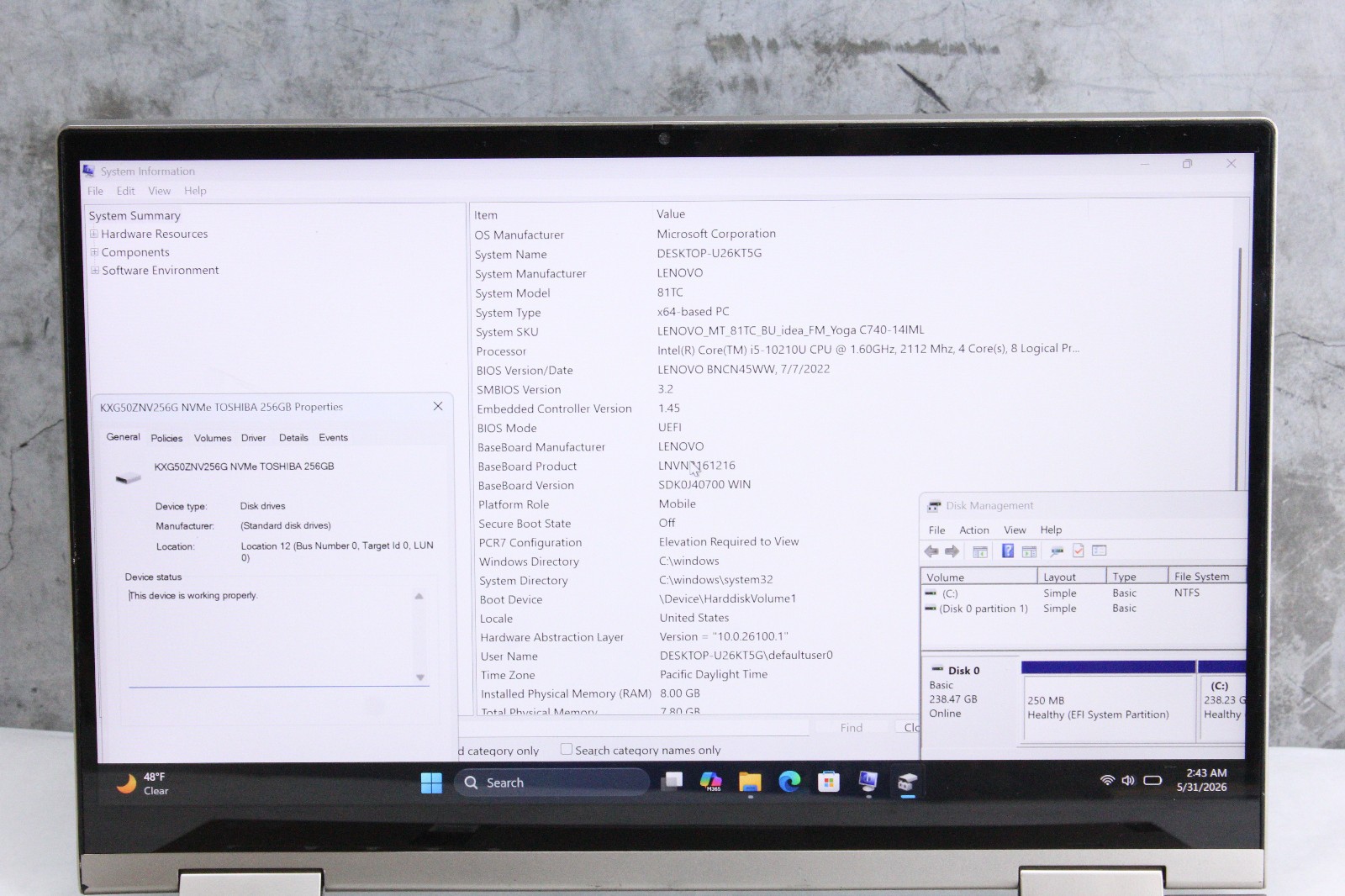Open the weather widget showing 48°F
The height and width of the screenshot is (896, 1345).
coord(142,783)
